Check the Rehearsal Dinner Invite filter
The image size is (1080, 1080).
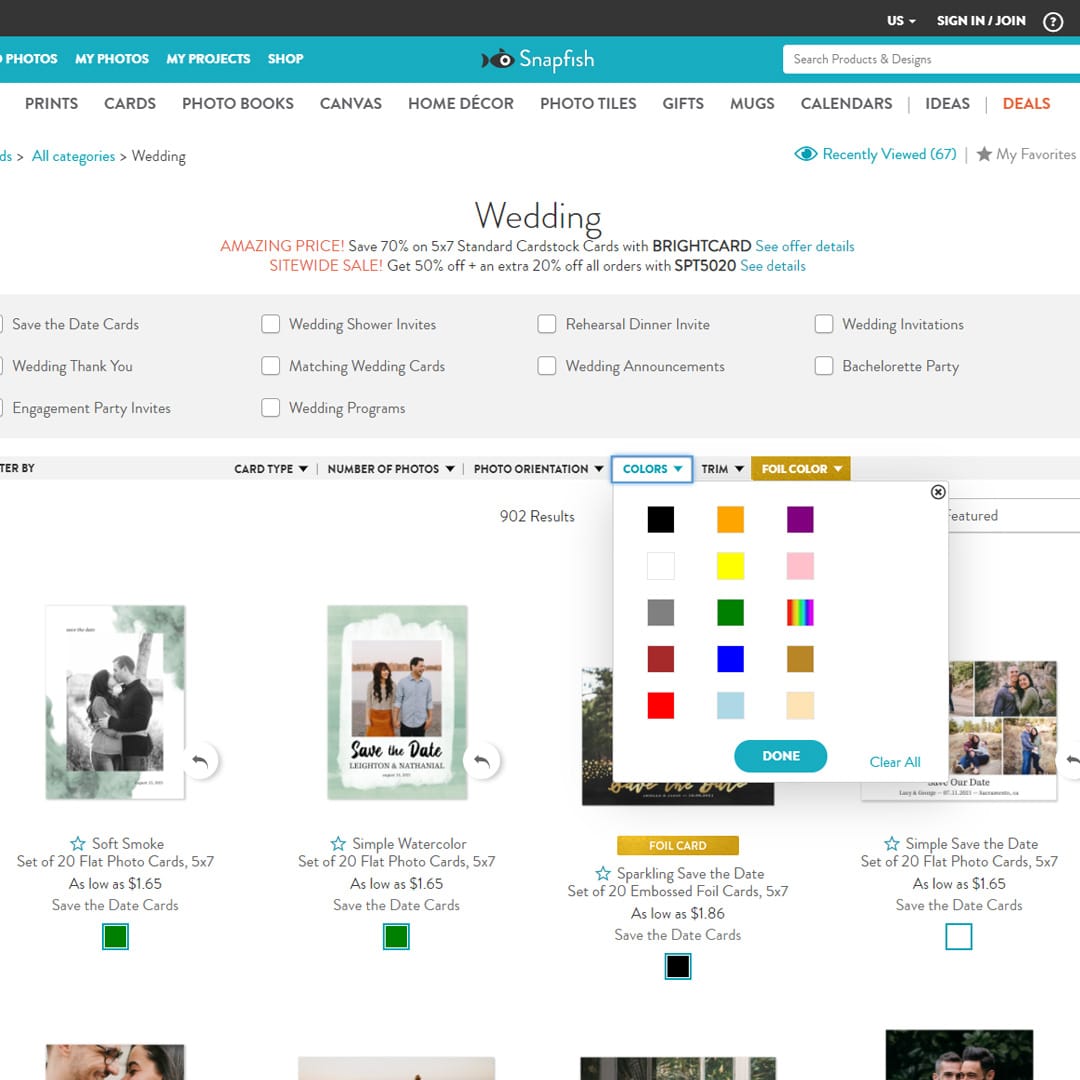[x=547, y=324]
